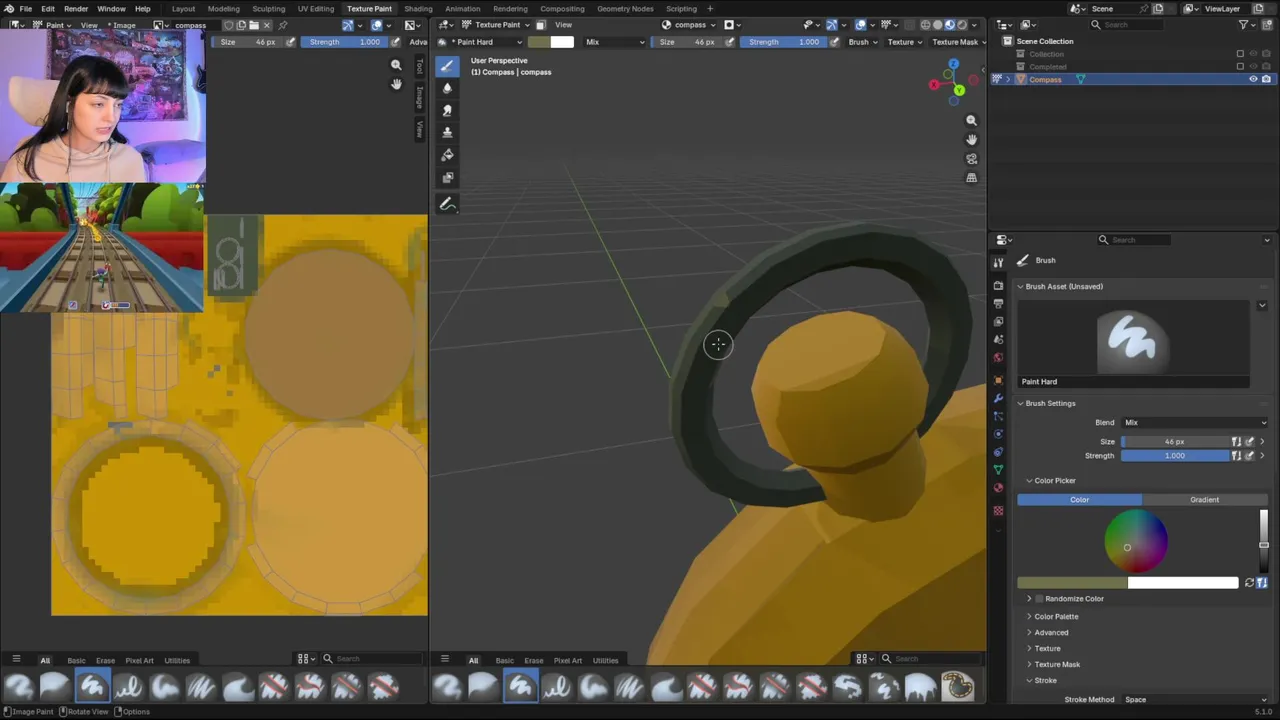Select the Soften tool in viewport toolbar

447,88
